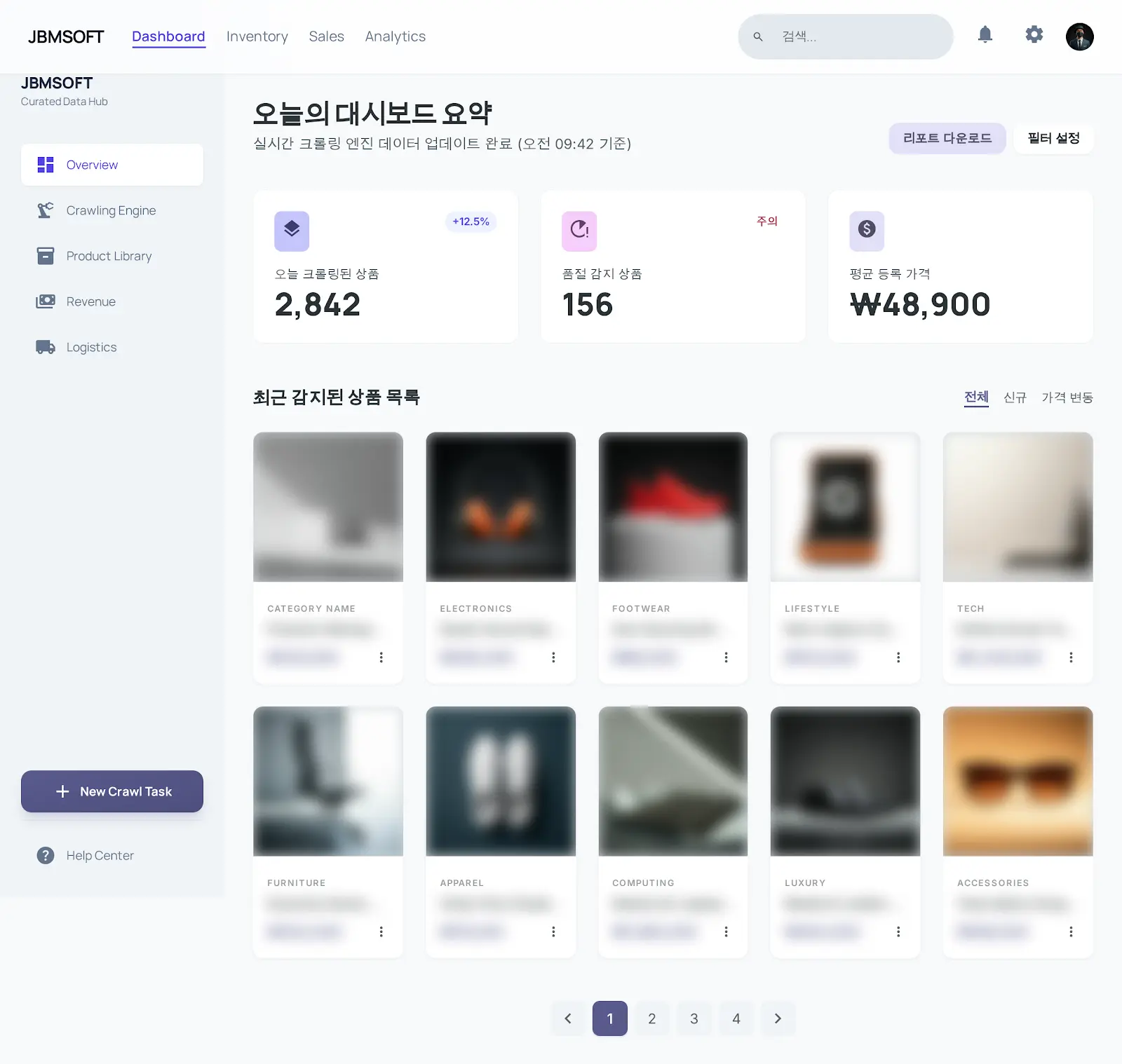The image size is (1122, 1064).
Task: Click the 주의 warning label
Action: coord(767,221)
